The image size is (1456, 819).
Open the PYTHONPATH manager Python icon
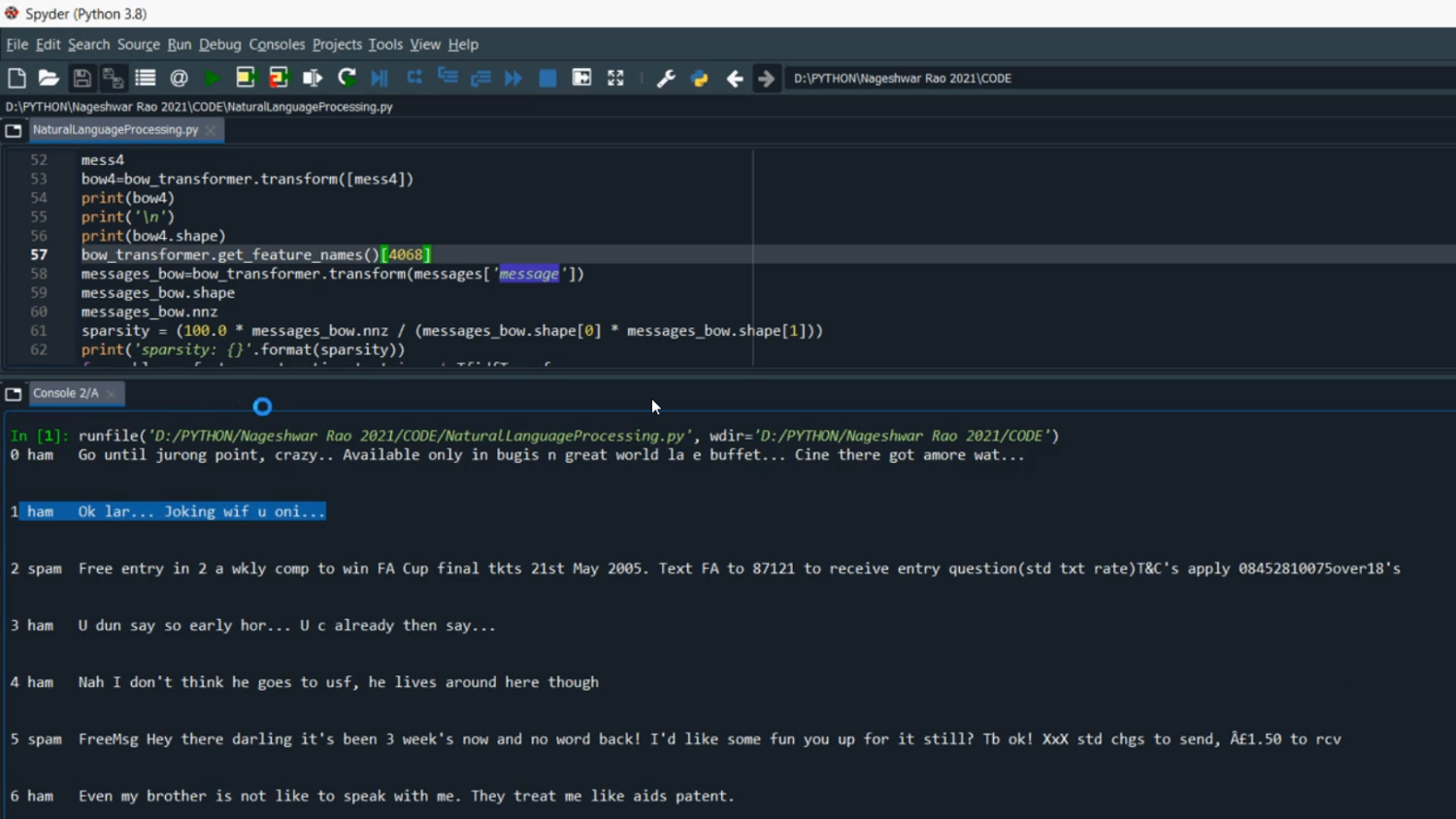700,79
